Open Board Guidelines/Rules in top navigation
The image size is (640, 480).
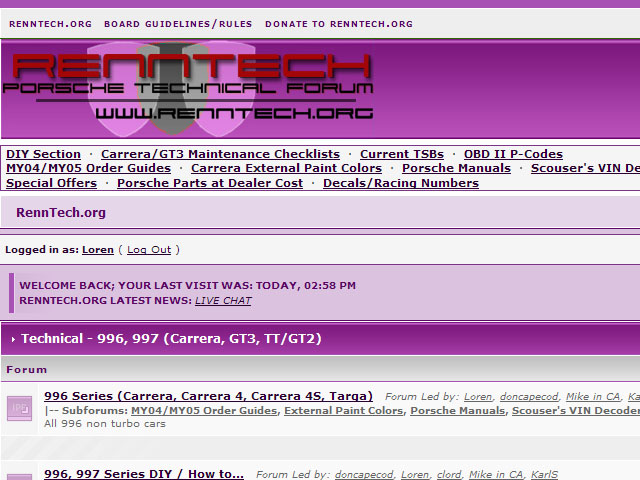pos(178,24)
